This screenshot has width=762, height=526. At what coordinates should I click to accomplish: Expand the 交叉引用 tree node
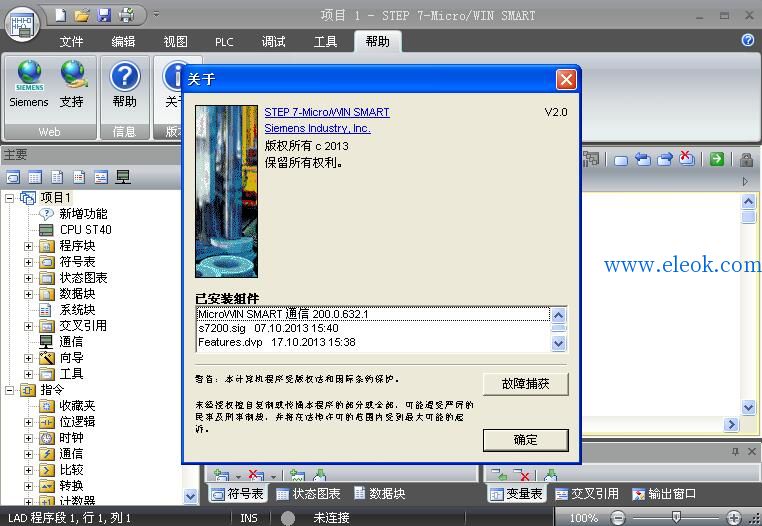(29, 326)
